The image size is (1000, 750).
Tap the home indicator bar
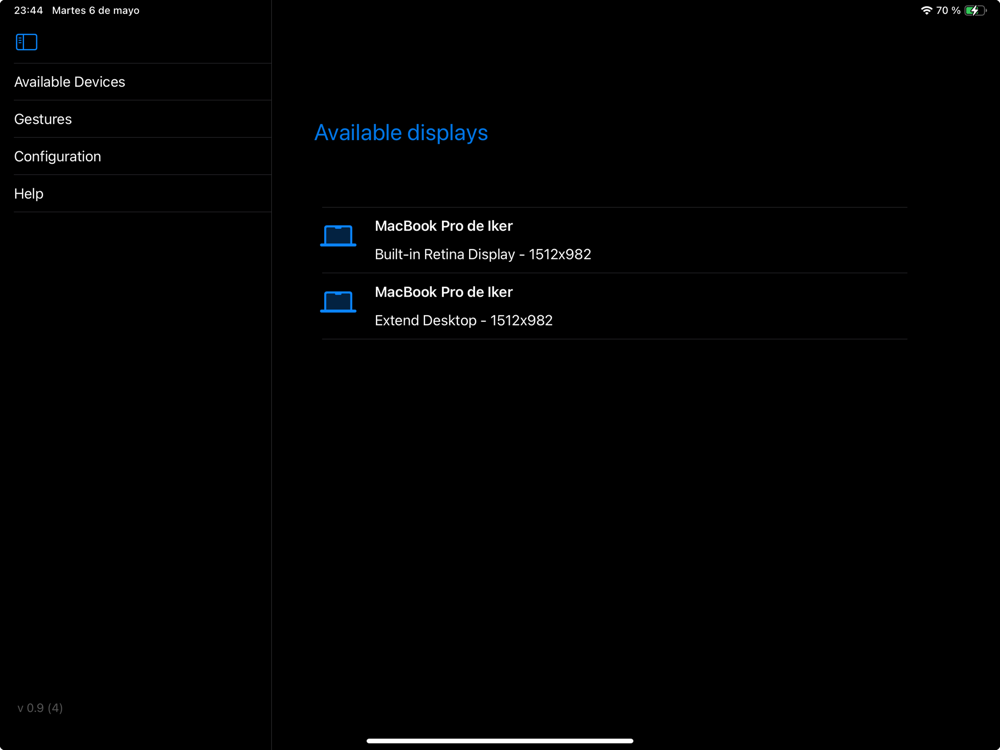pyautogui.click(x=500, y=741)
